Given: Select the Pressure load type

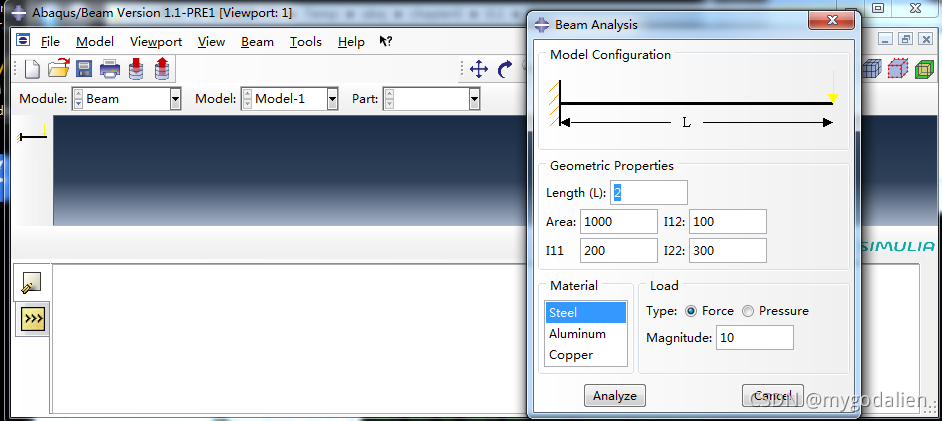Looking at the screenshot, I should [x=748, y=311].
